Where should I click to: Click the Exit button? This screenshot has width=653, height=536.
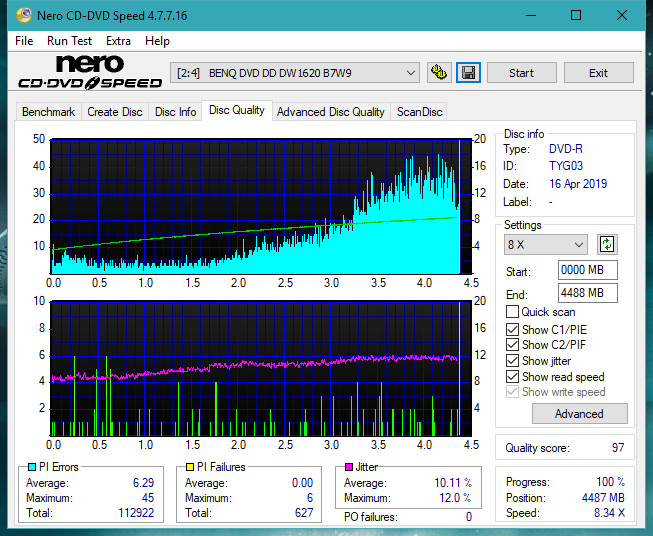[598, 73]
